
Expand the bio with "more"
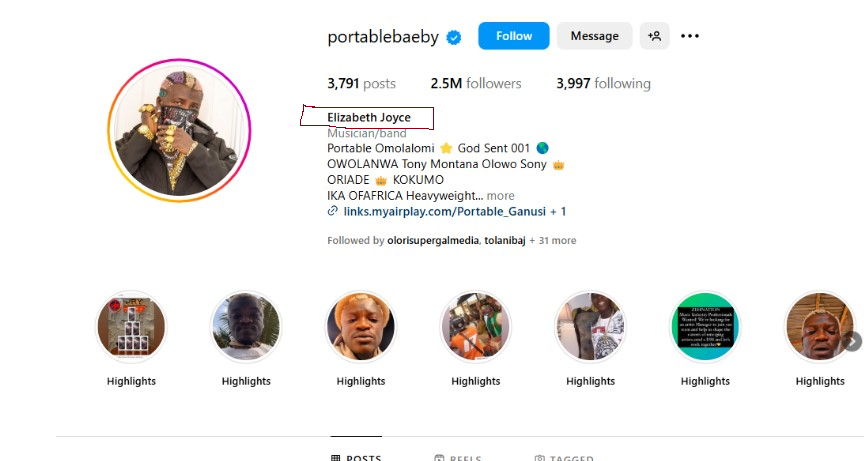point(501,196)
